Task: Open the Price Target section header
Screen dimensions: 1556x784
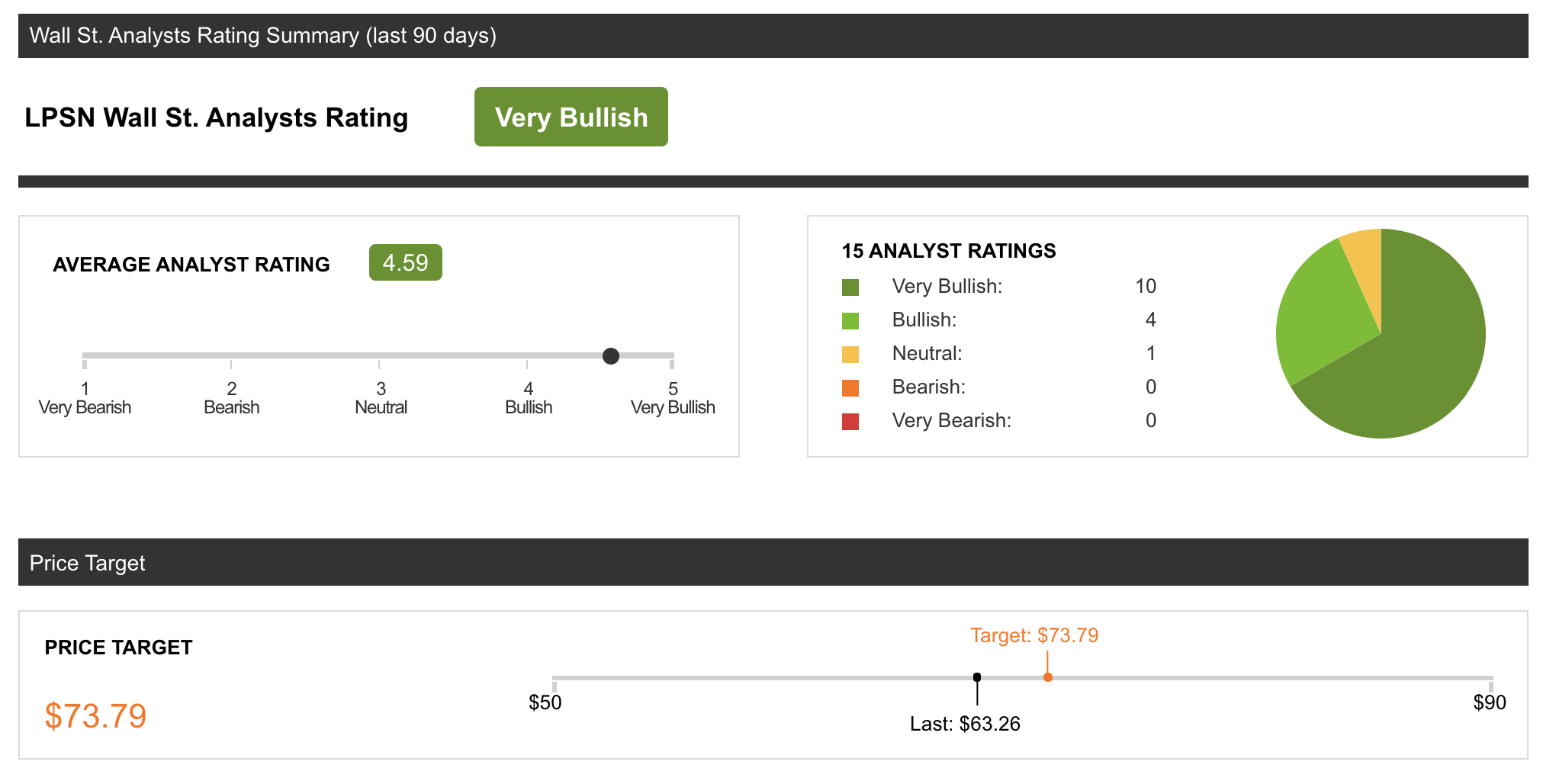Action: pyautogui.click(x=87, y=563)
